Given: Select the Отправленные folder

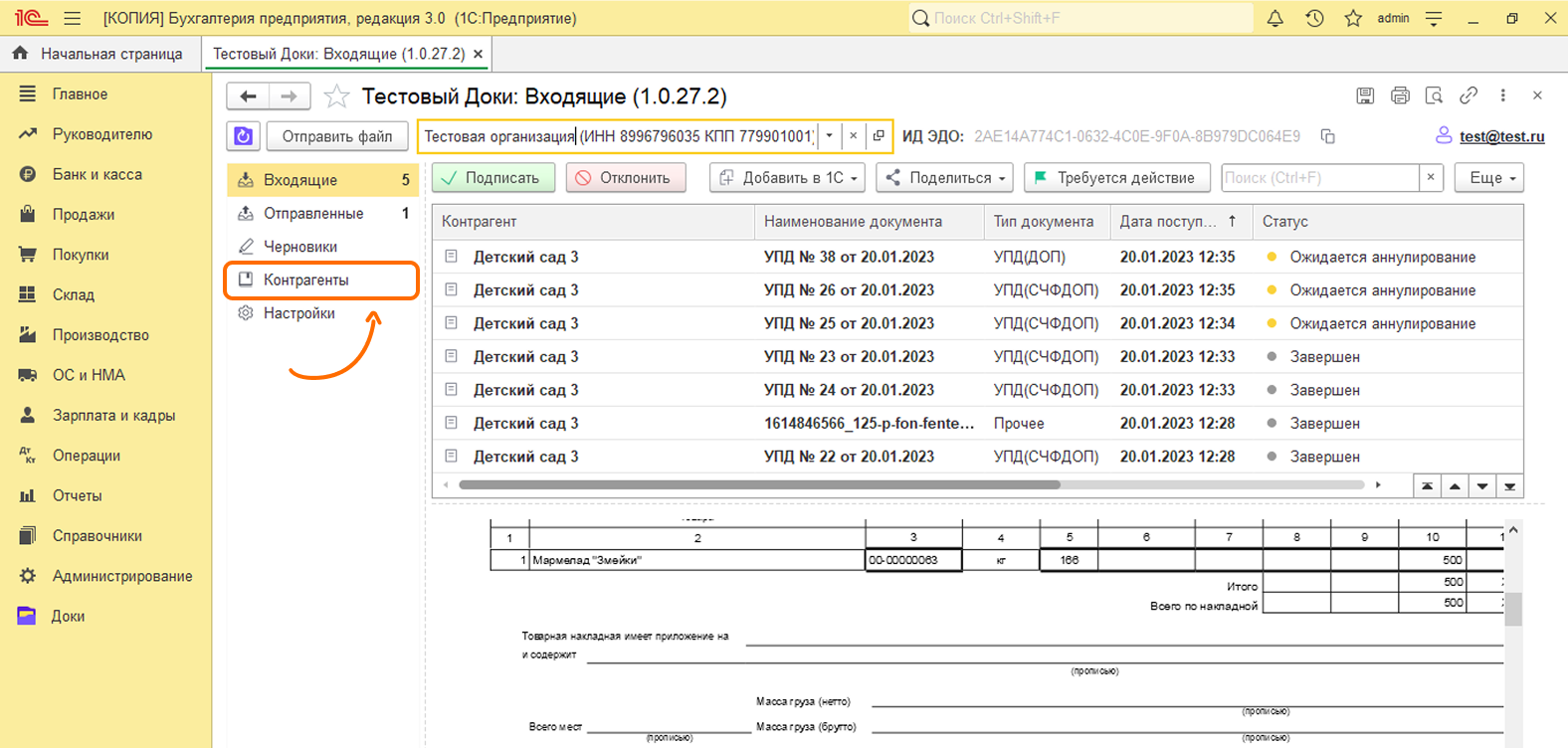Looking at the screenshot, I should pos(322,213).
